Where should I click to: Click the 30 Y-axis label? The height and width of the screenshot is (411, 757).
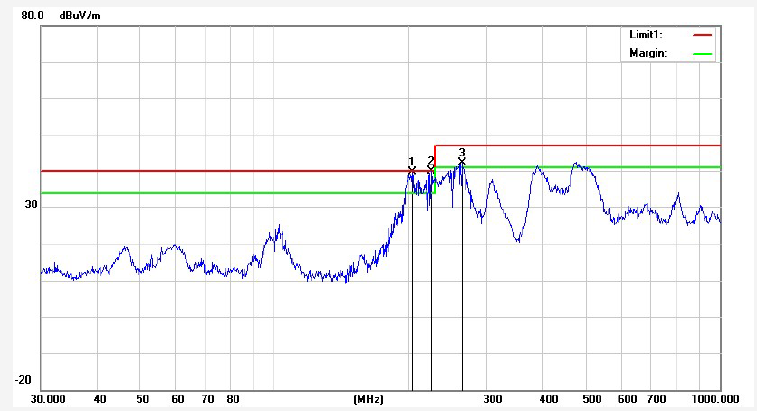[x=31, y=204]
